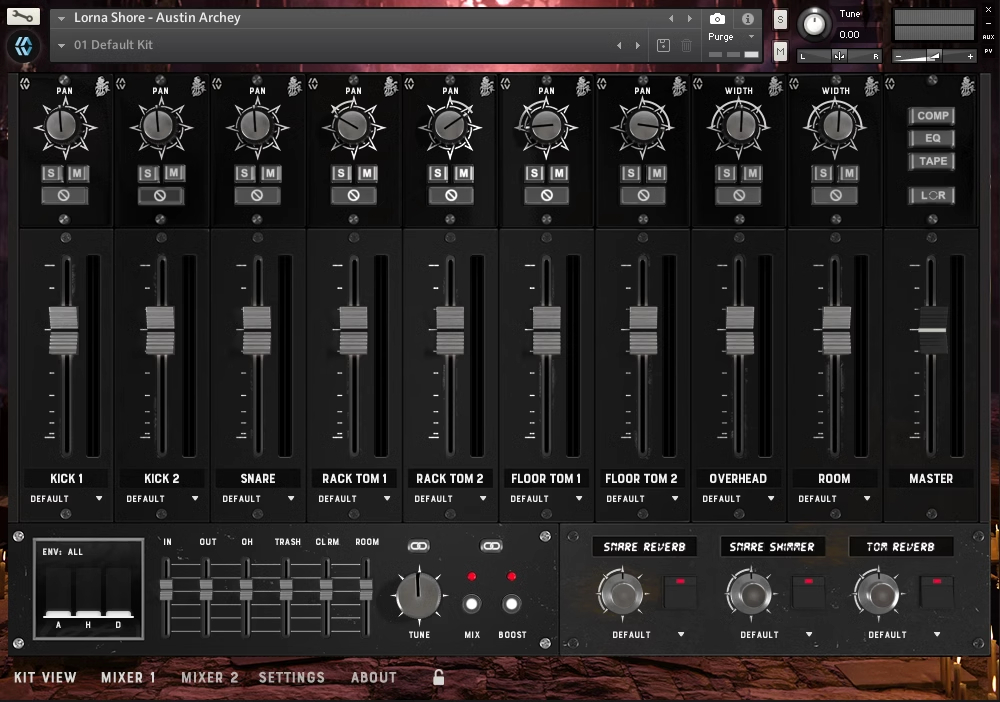Viewport: 1000px width, 702px height.
Task: Open the About tab
Action: pos(374,677)
